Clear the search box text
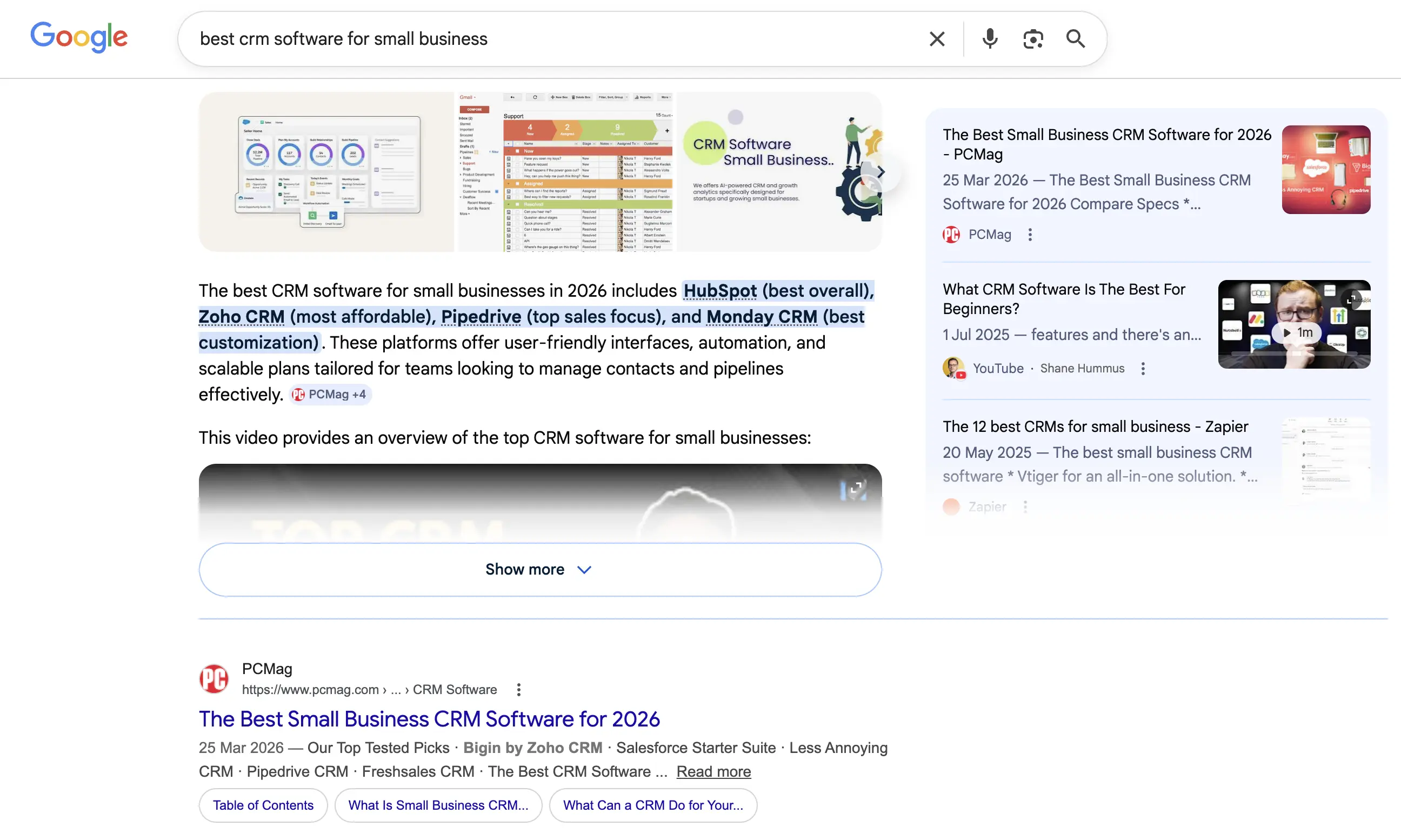 click(937, 39)
